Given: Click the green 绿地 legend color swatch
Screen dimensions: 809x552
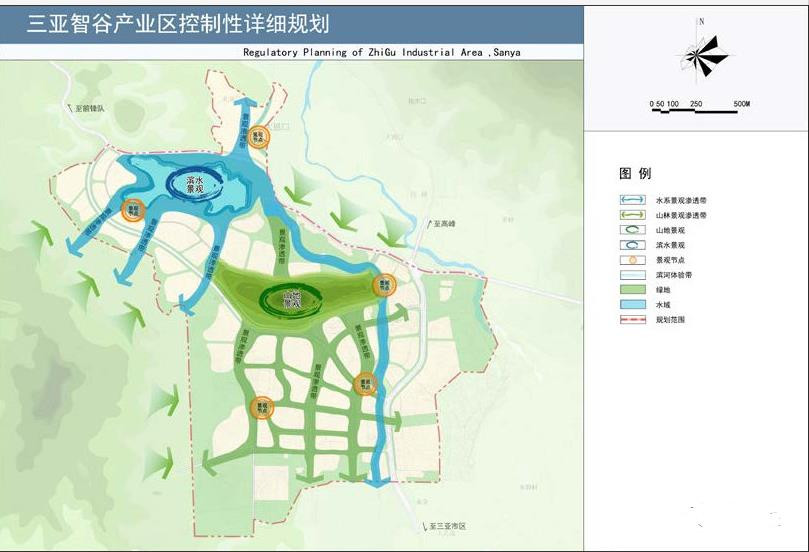Looking at the screenshot, I should click(x=634, y=290).
